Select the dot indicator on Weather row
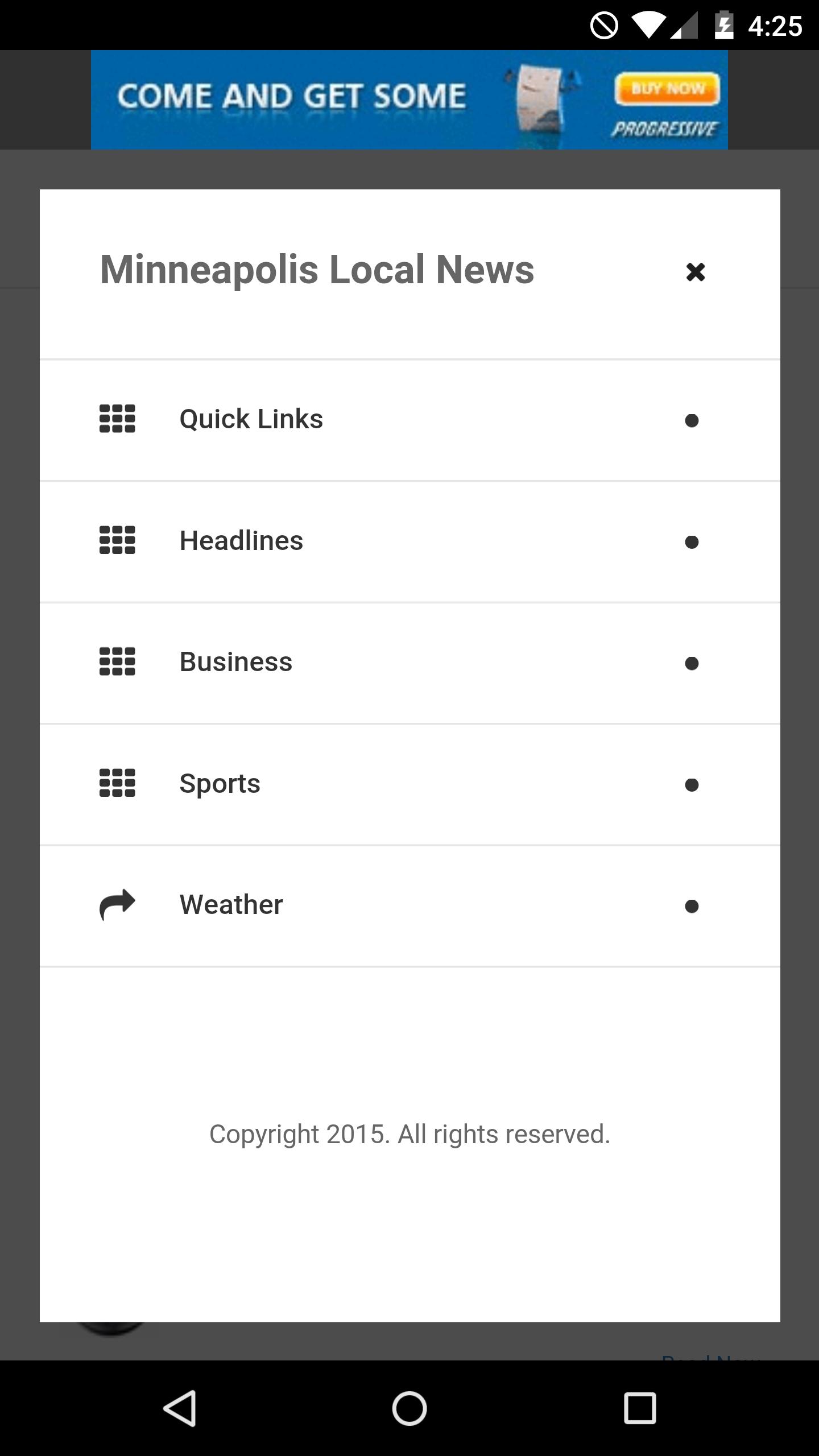The image size is (819, 1456). pyautogui.click(x=692, y=906)
